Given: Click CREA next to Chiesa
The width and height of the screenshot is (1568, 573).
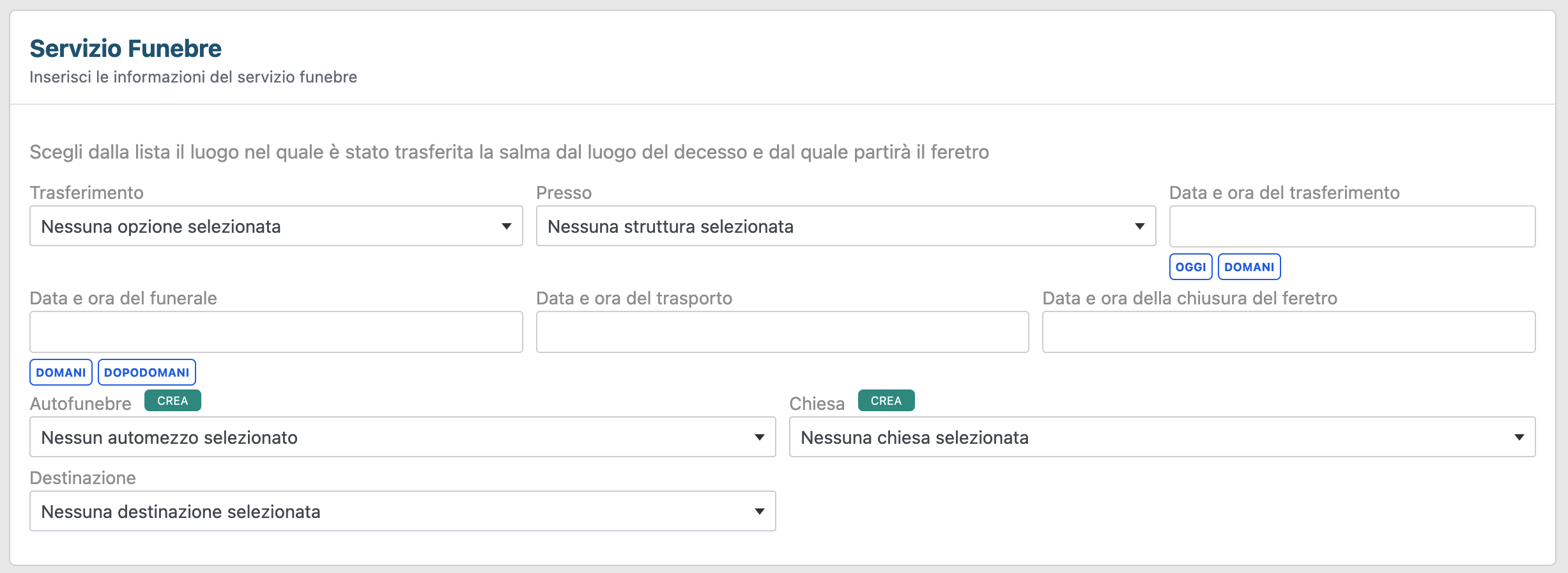Looking at the screenshot, I should 886,401.
